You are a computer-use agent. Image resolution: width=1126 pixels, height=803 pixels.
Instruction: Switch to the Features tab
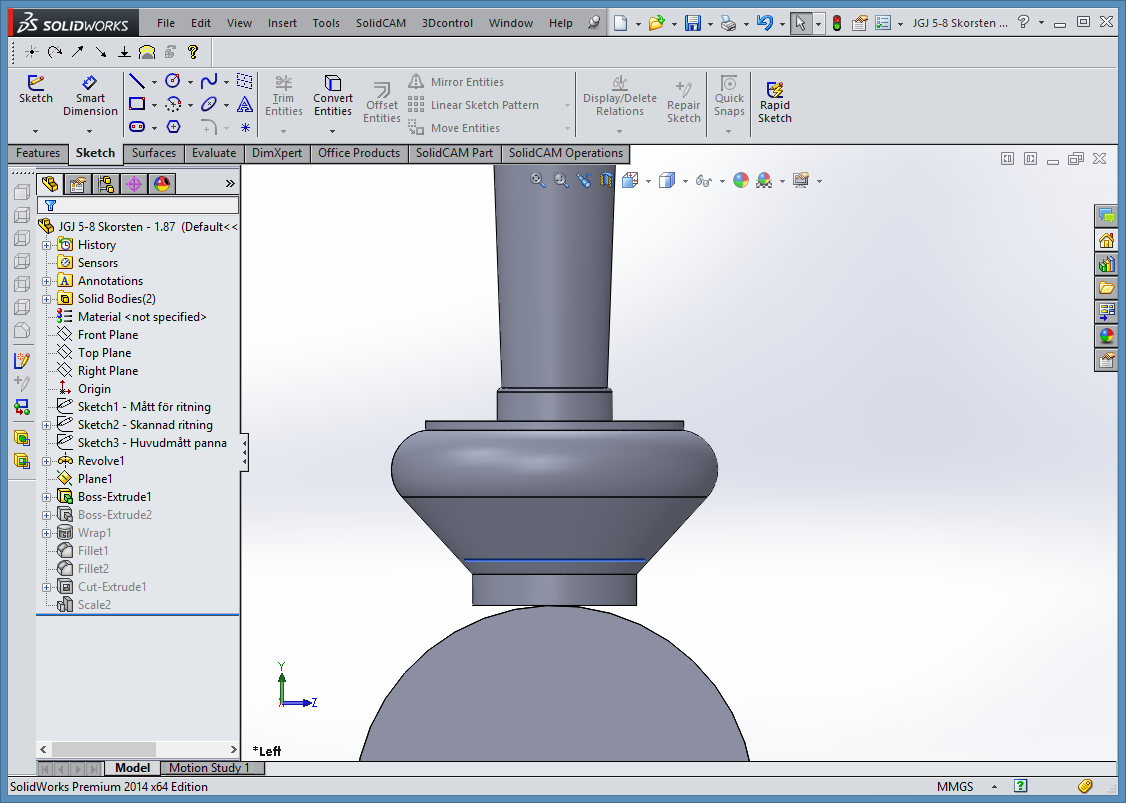38,153
